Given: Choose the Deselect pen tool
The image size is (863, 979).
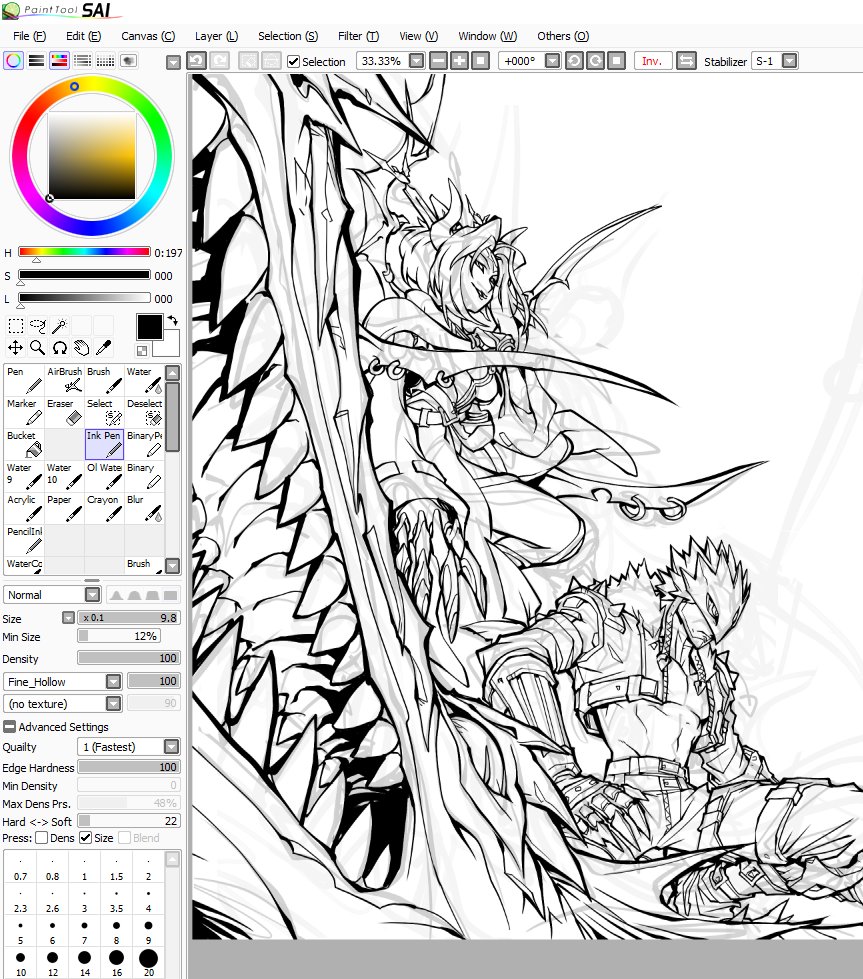Looking at the screenshot, I should [x=144, y=412].
